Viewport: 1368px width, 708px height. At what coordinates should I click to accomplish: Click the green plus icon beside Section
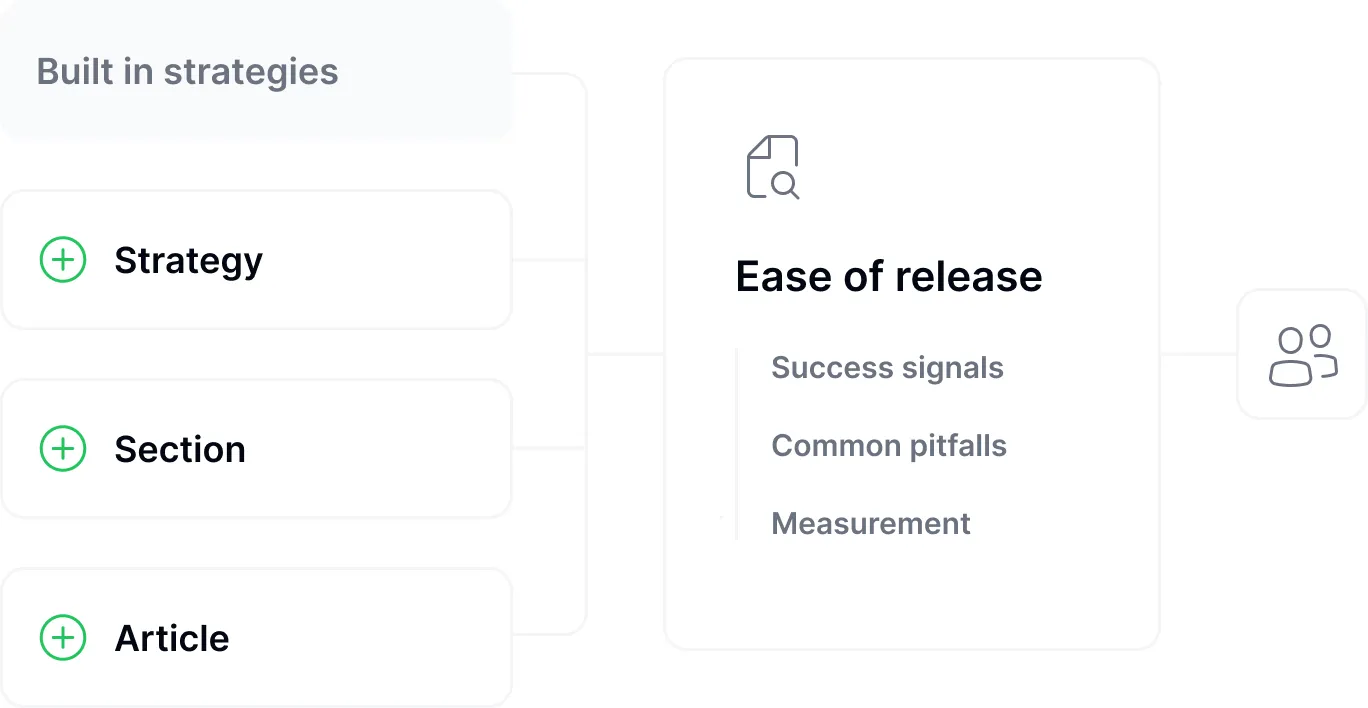point(63,449)
